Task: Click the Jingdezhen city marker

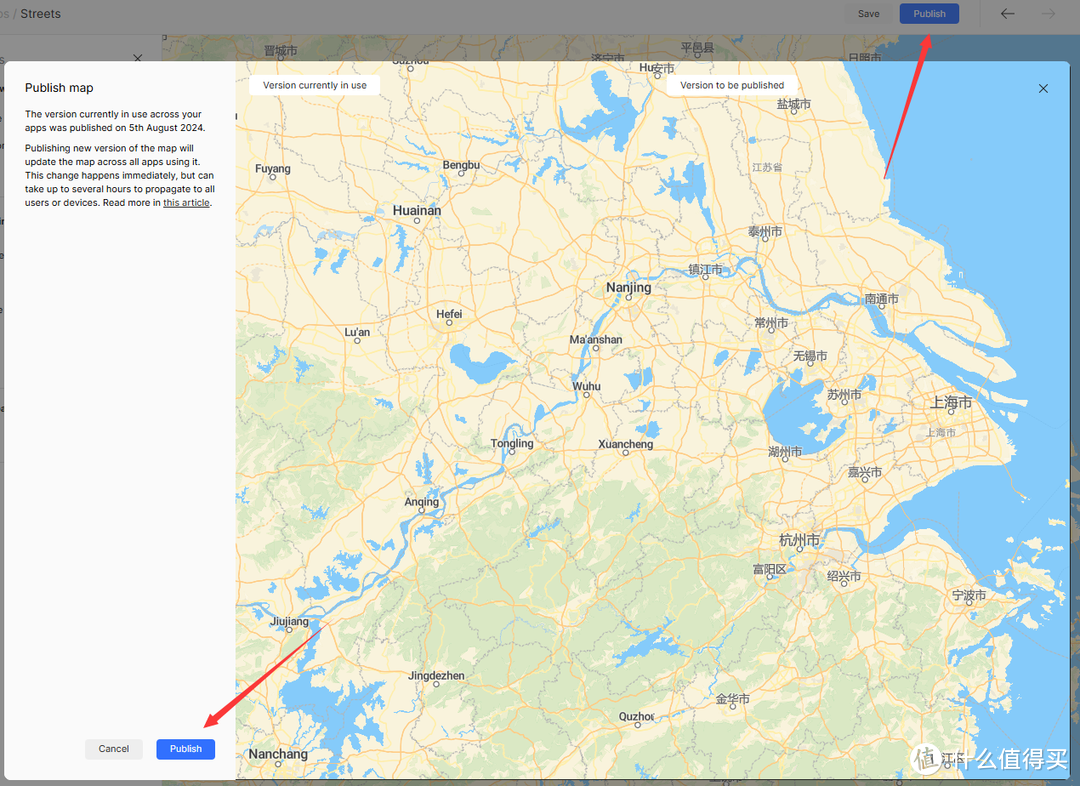Action: [436, 686]
